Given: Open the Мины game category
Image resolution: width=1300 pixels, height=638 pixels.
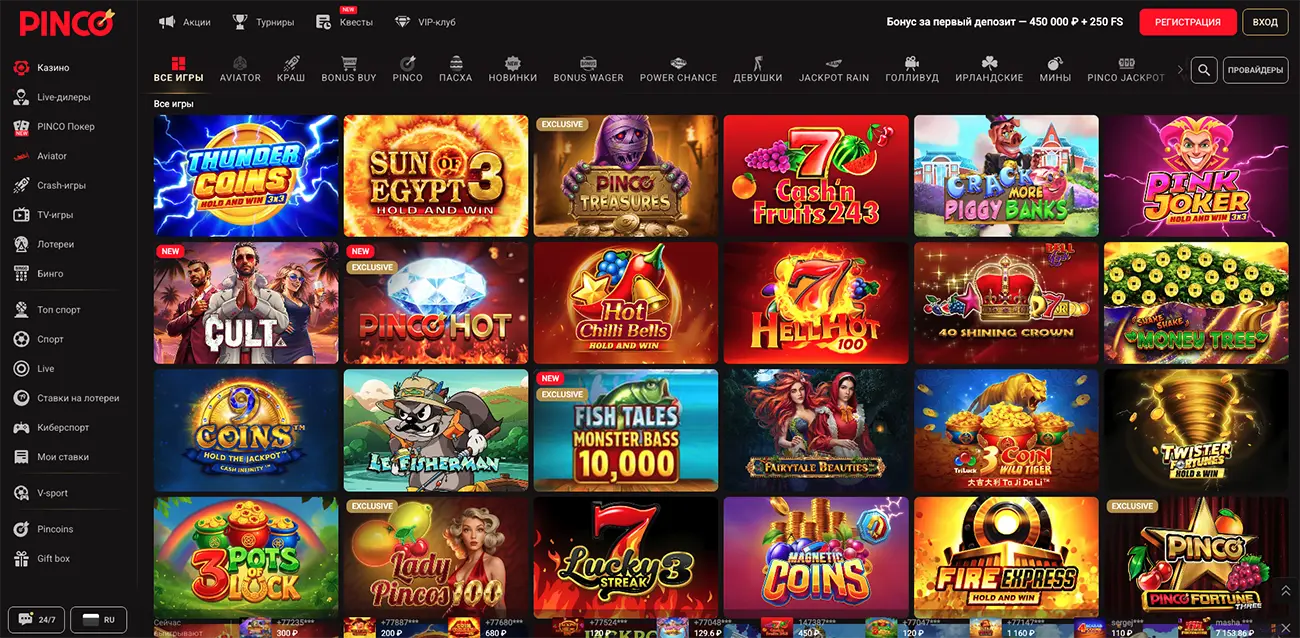Looking at the screenshot, I should [1054, 62].
